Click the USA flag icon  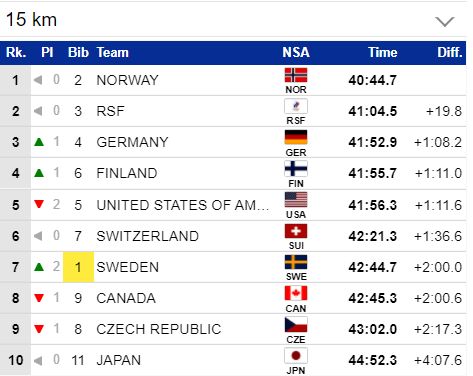(x=296, y=200)
